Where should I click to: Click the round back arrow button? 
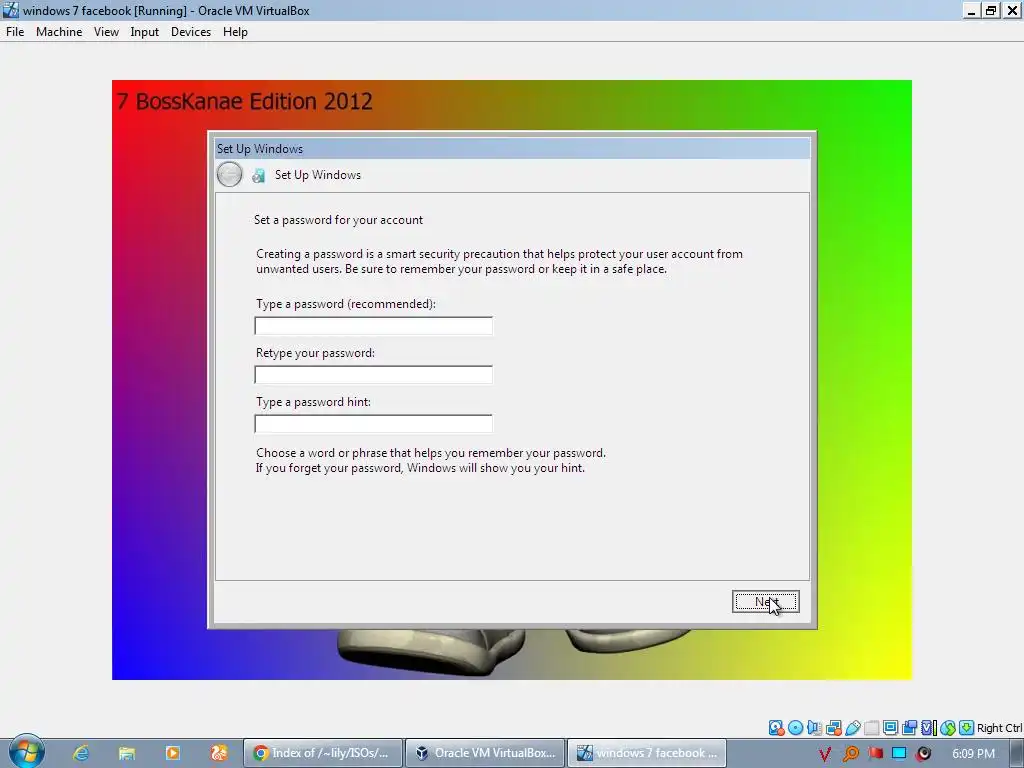[x=229, y=175]
